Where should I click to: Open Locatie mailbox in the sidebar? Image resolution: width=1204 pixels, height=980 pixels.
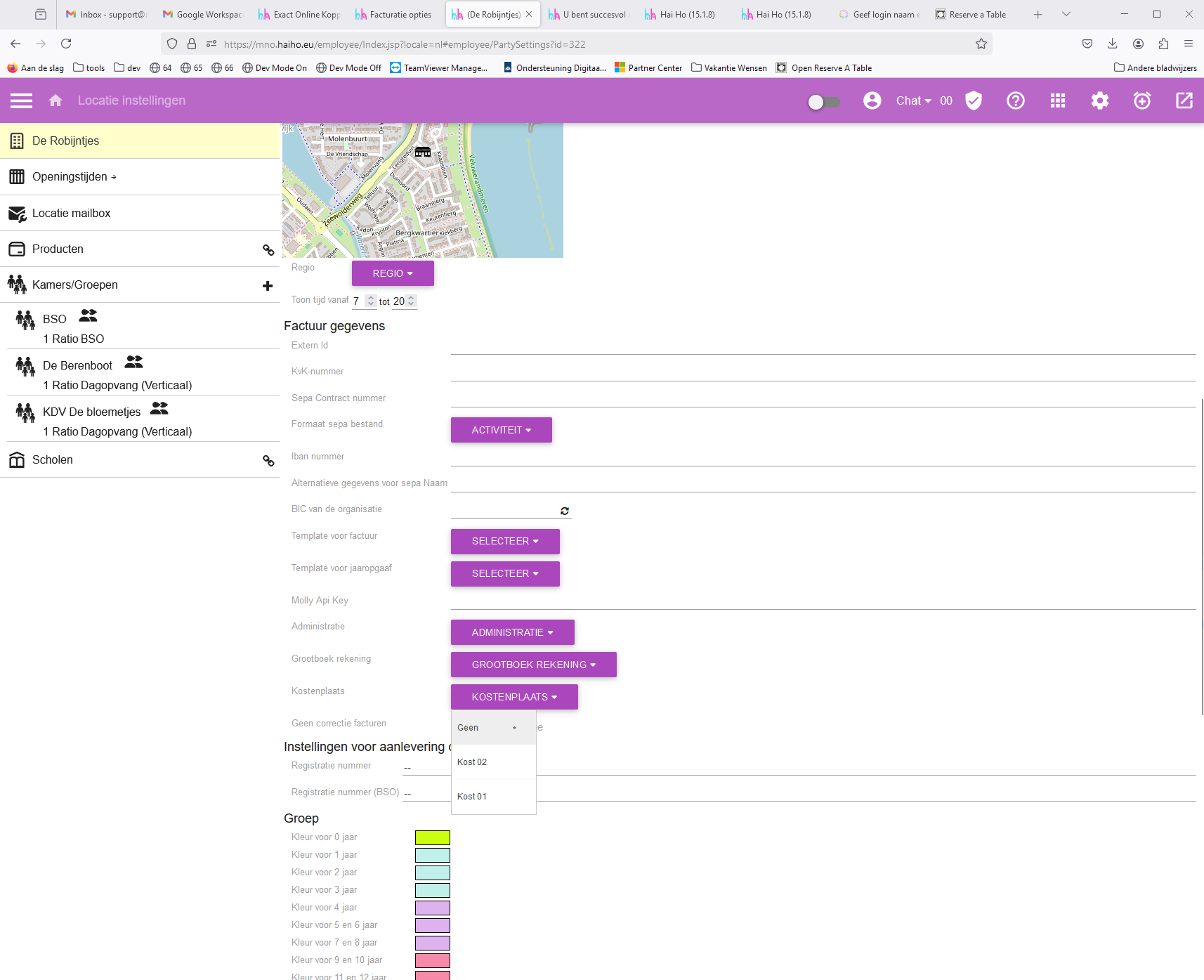pos(71,213)
